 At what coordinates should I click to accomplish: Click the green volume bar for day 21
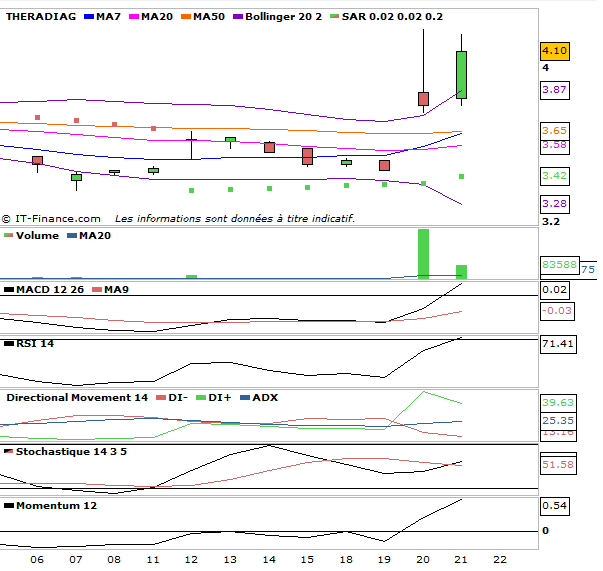coord(461,272)
